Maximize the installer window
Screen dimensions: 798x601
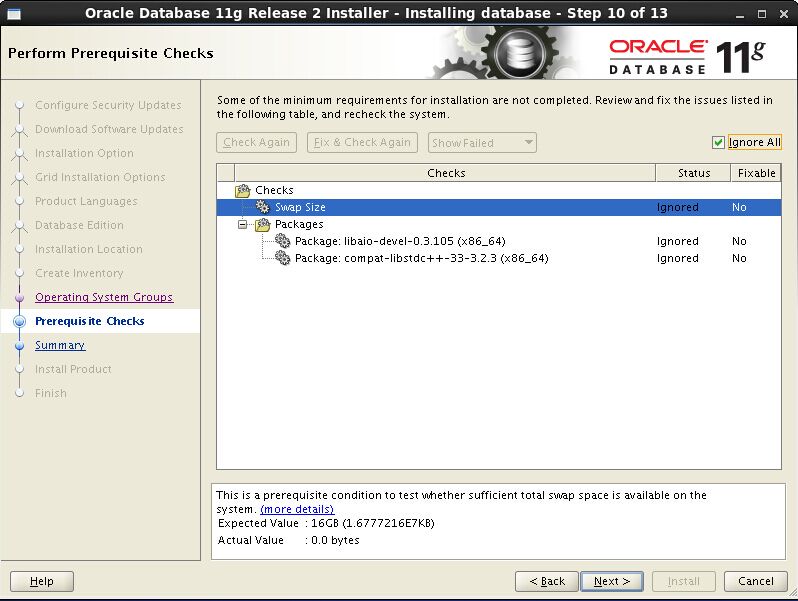tap(762, 14)
